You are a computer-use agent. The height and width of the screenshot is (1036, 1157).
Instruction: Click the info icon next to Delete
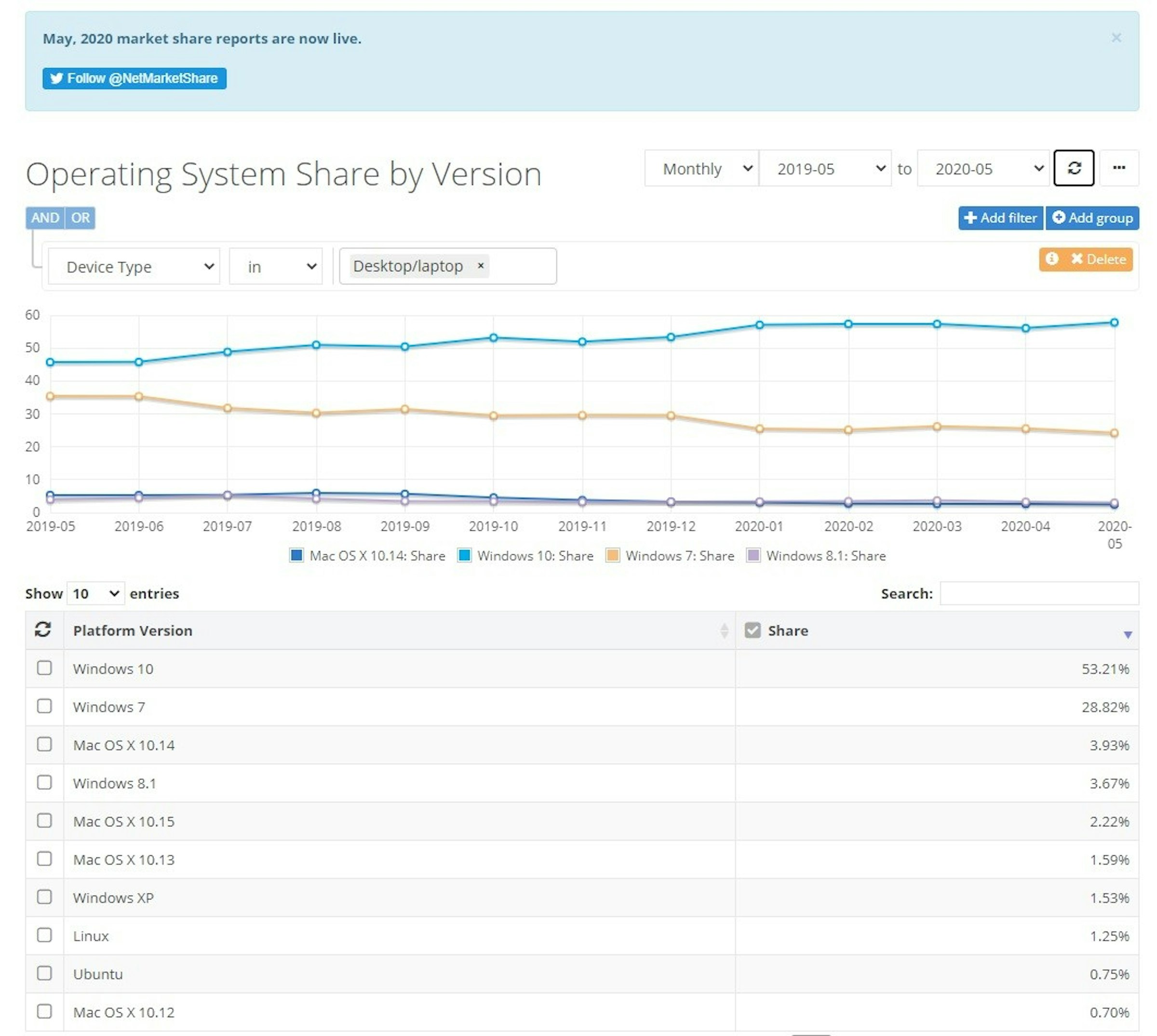[x=1052, y=259]
